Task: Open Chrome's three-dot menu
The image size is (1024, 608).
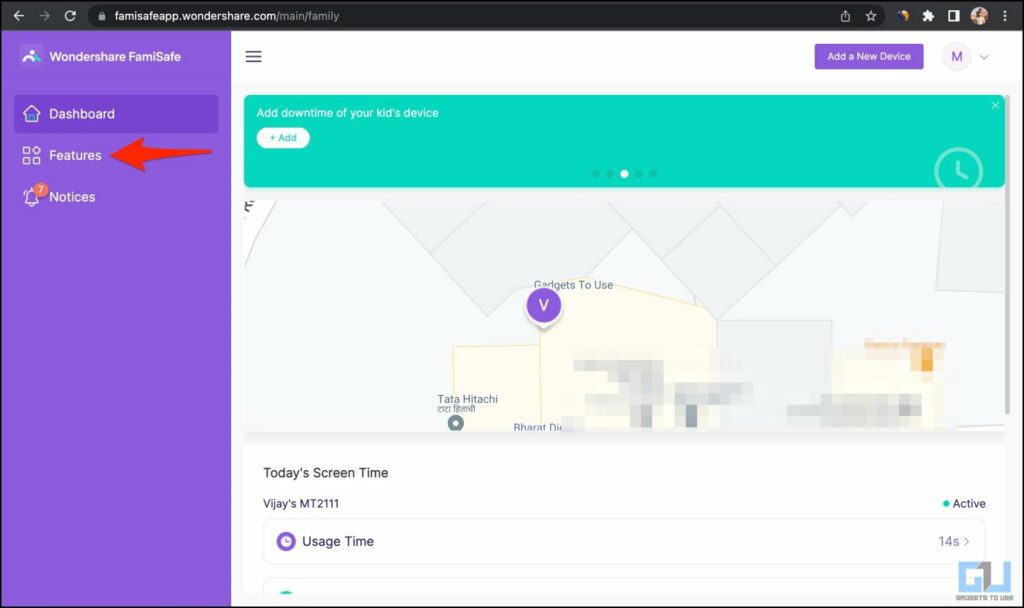Action: point(1004,16)
